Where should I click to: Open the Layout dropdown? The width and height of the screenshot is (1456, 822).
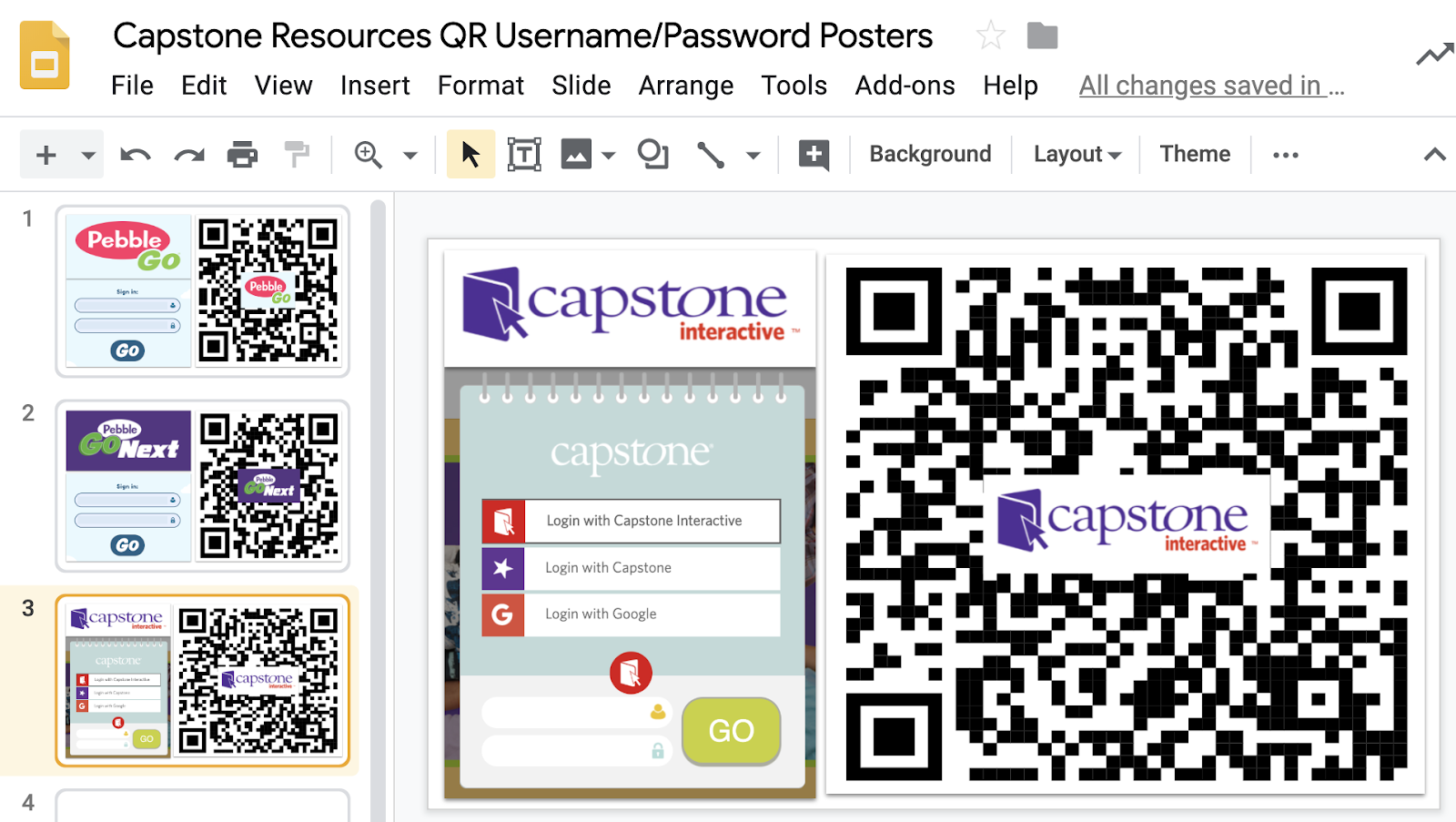click(x=1076, y=154)
